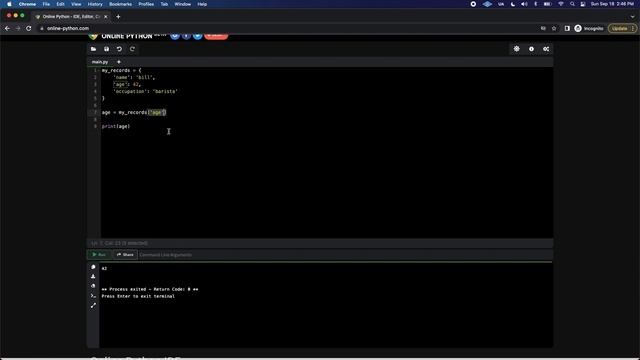Click the print(age) code line

pyautogui.click(x=116, y=127)
